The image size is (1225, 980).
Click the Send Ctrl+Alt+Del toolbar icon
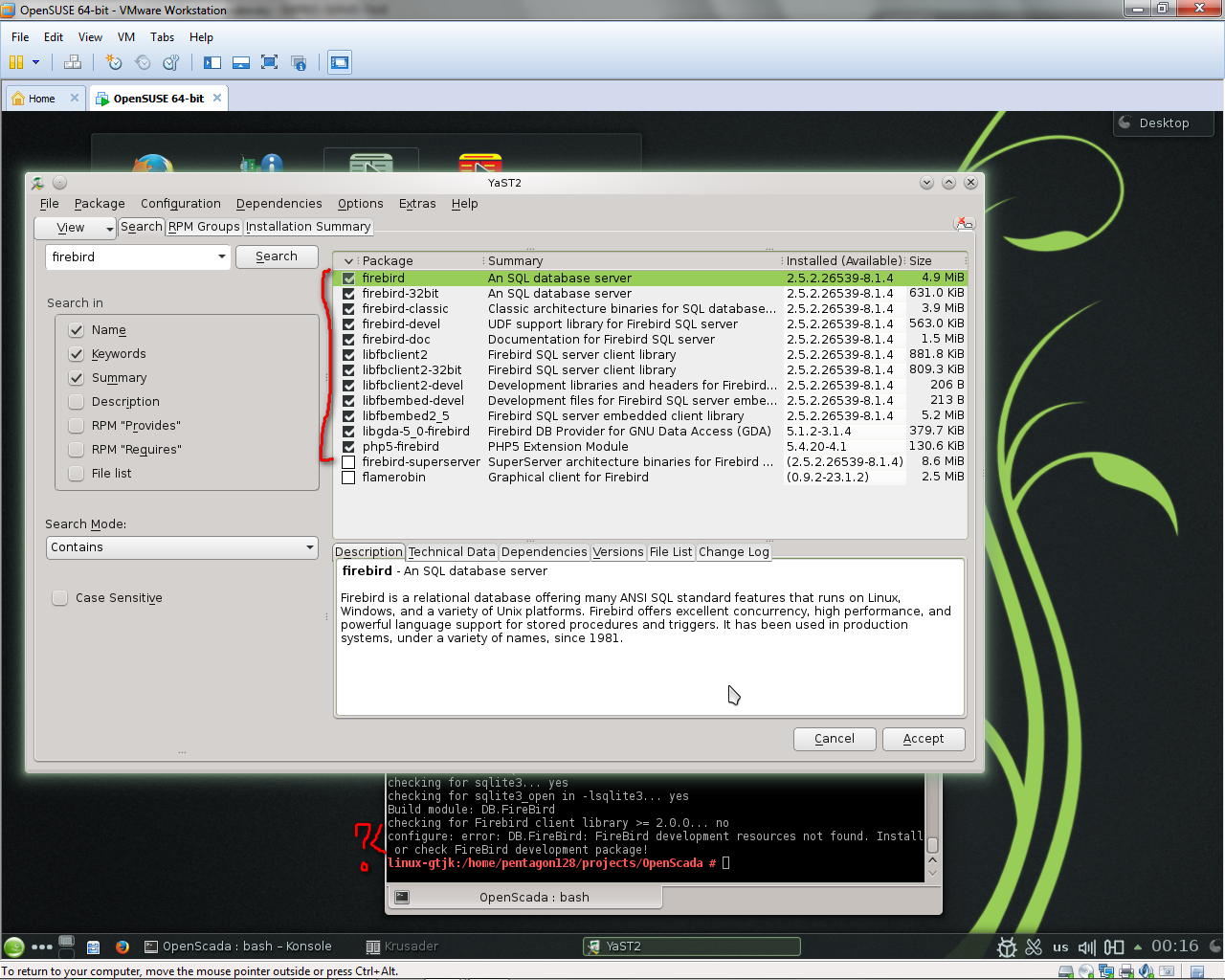tap(73, 63)
